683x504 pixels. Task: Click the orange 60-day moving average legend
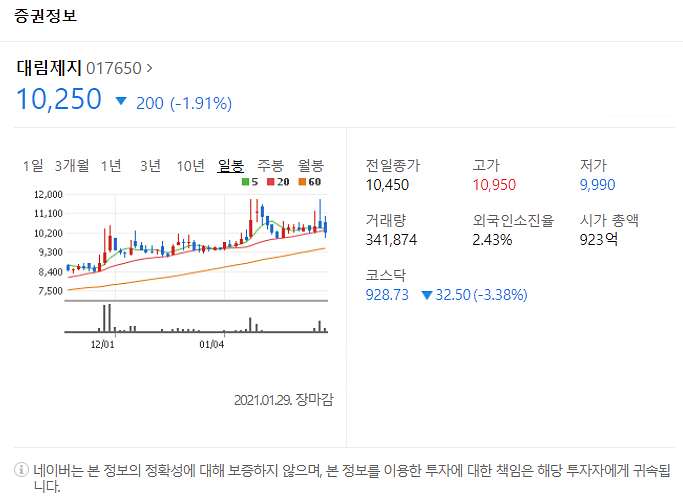click(310, 182)
